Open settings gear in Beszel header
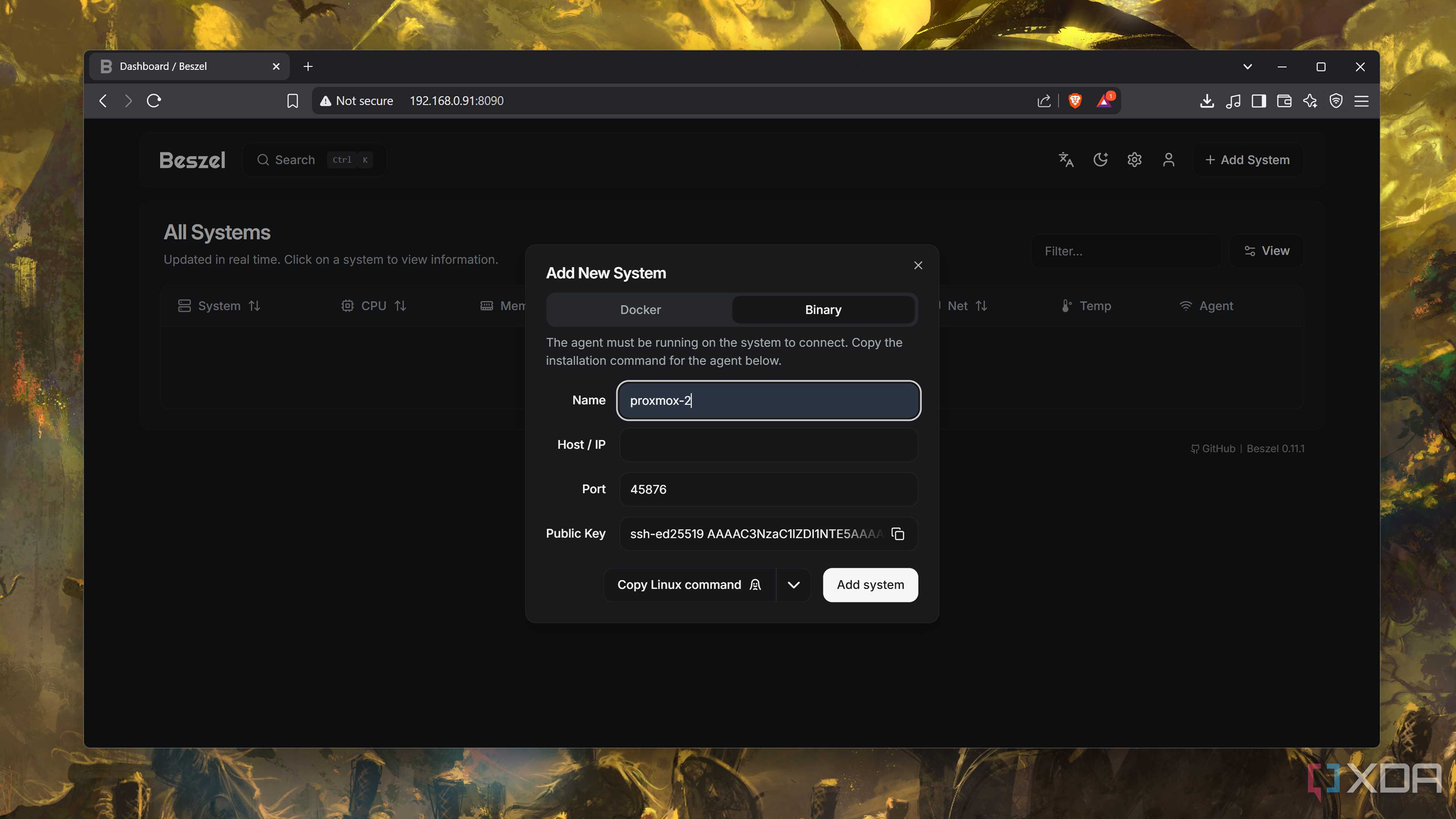Viewport: 1456px width, 819px height. click(1134, 160)
